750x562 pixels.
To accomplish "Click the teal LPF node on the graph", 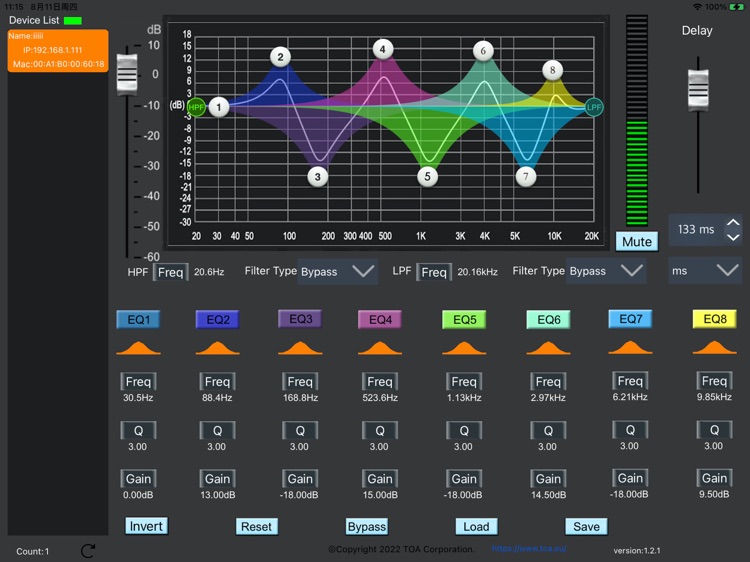I will [594, 107].
